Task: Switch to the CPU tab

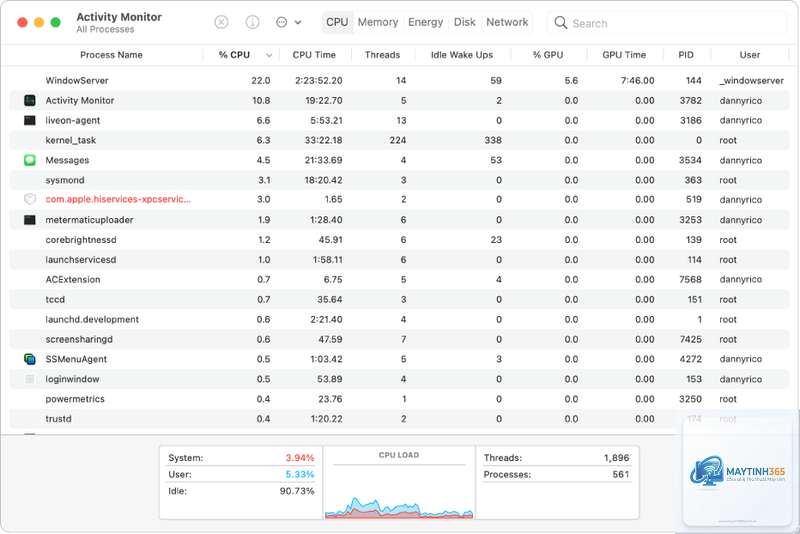Action: 337,22
